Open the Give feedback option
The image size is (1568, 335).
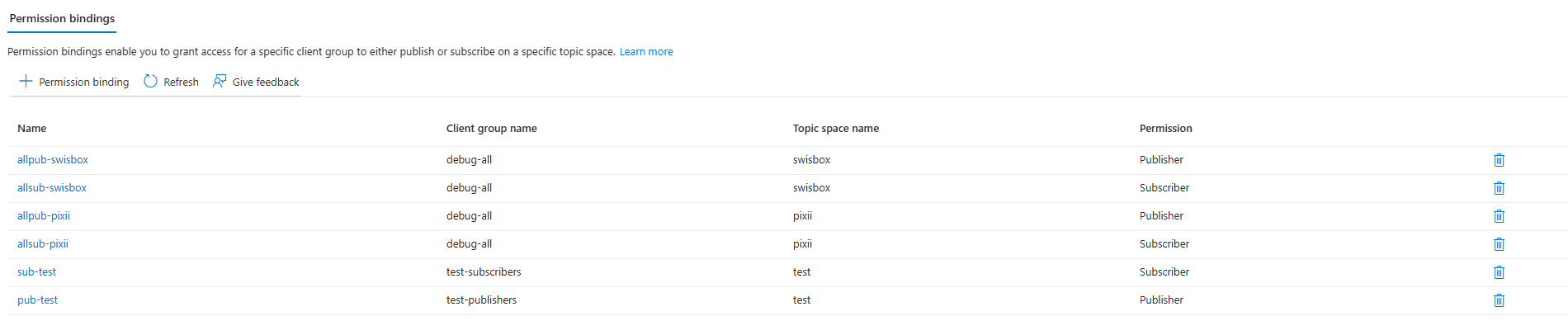[256, 82]
